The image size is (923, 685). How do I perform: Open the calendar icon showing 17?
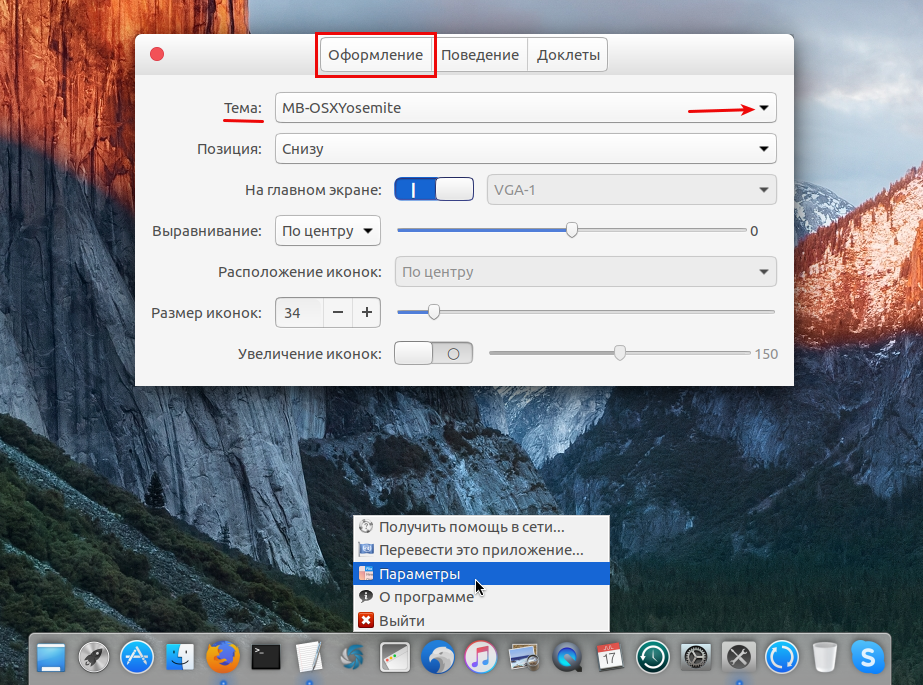click(x=610, y=657)
